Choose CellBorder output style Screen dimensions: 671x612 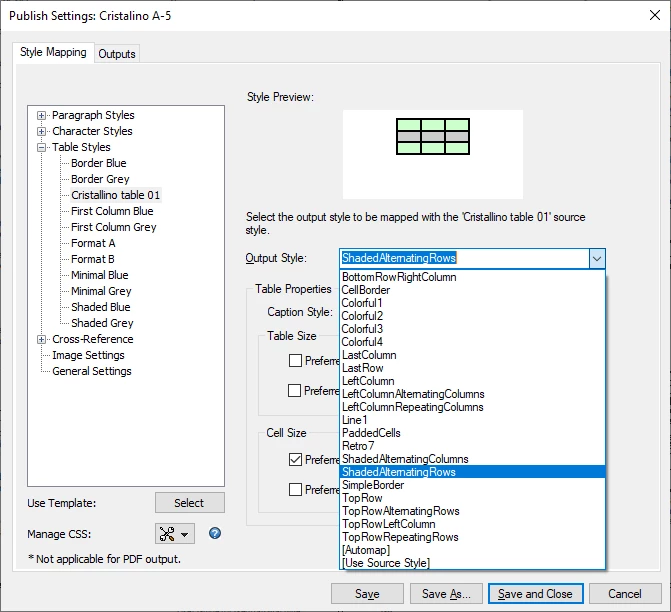coord(472,290)
